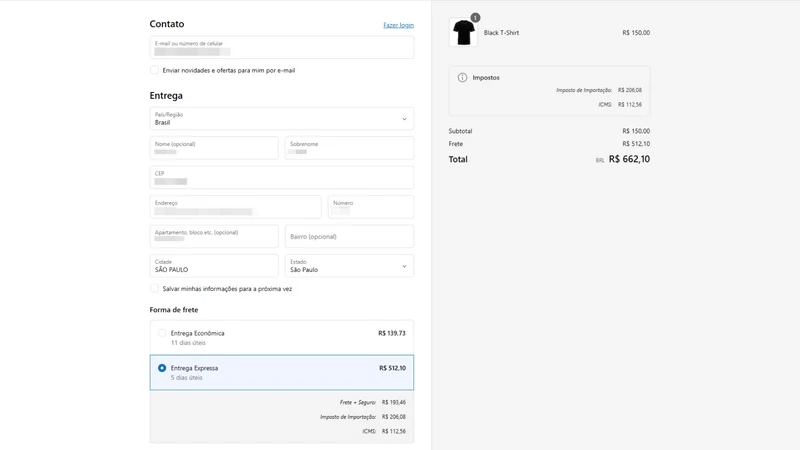800x450 pixels.
Task: Click the Nome (opcional) field
Action: pos(214,148)
